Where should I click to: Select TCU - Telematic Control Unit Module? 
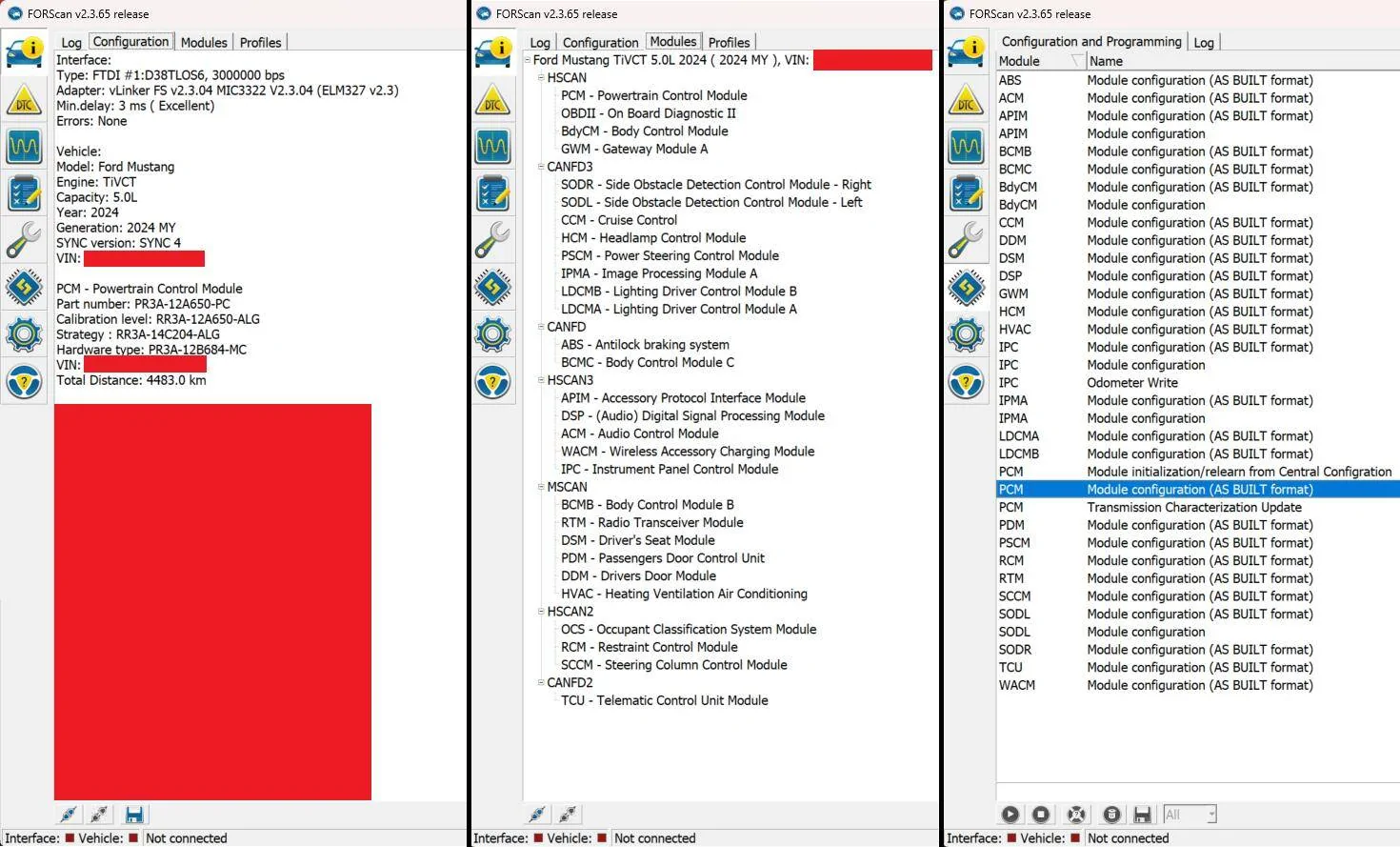(x=664, y=700)
